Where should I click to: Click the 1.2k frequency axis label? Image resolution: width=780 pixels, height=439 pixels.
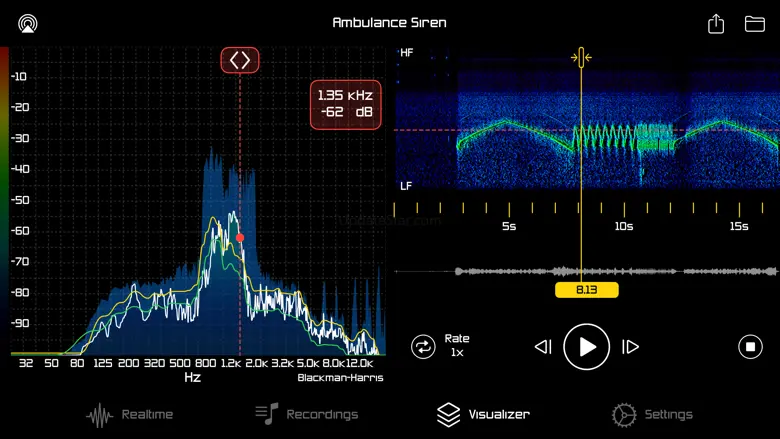point(231,363)
